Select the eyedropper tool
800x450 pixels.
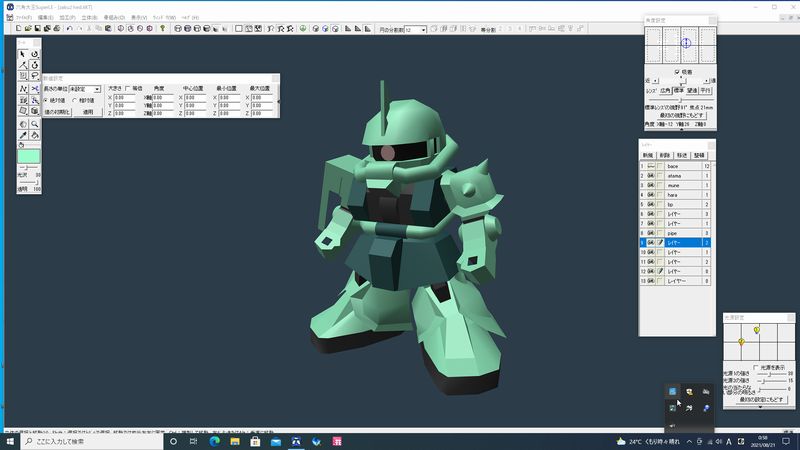point(23,136)
